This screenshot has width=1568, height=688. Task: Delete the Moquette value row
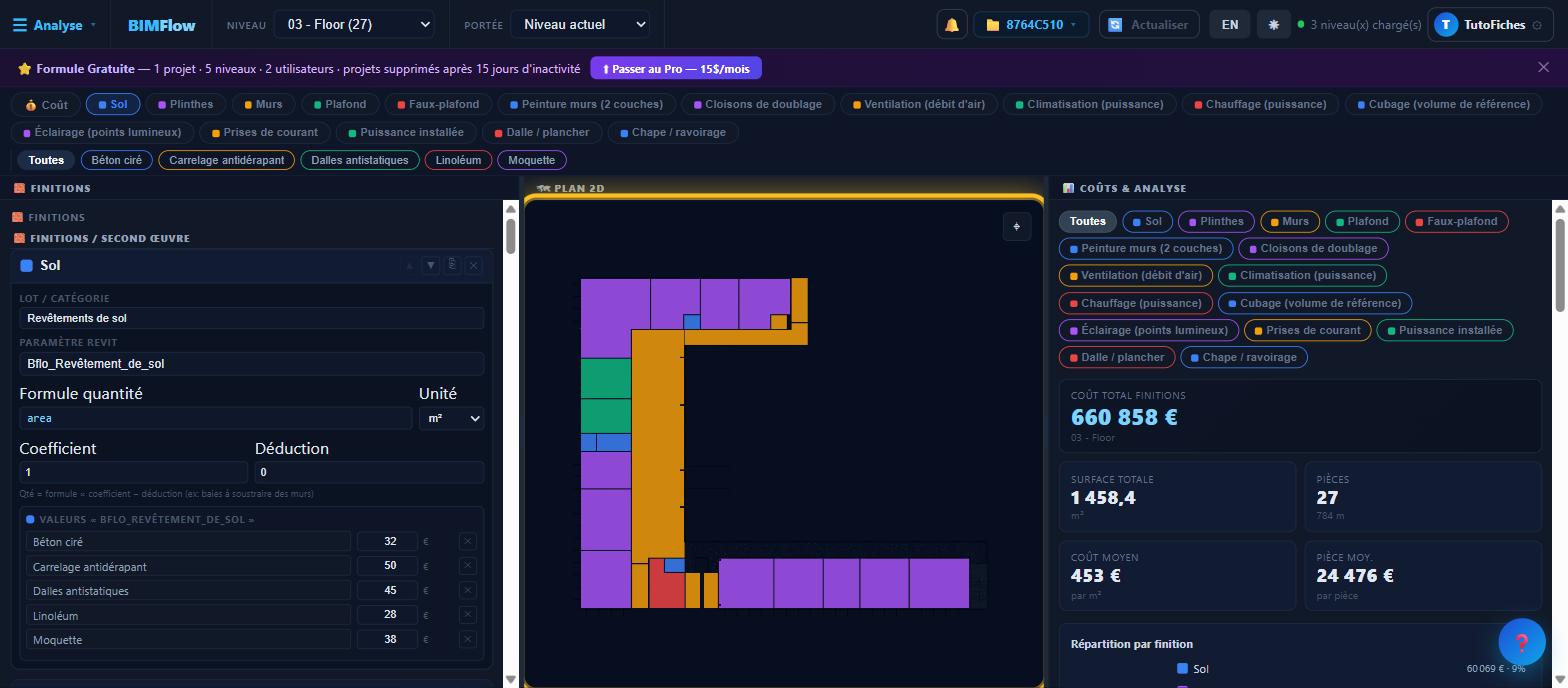point(467,639)
